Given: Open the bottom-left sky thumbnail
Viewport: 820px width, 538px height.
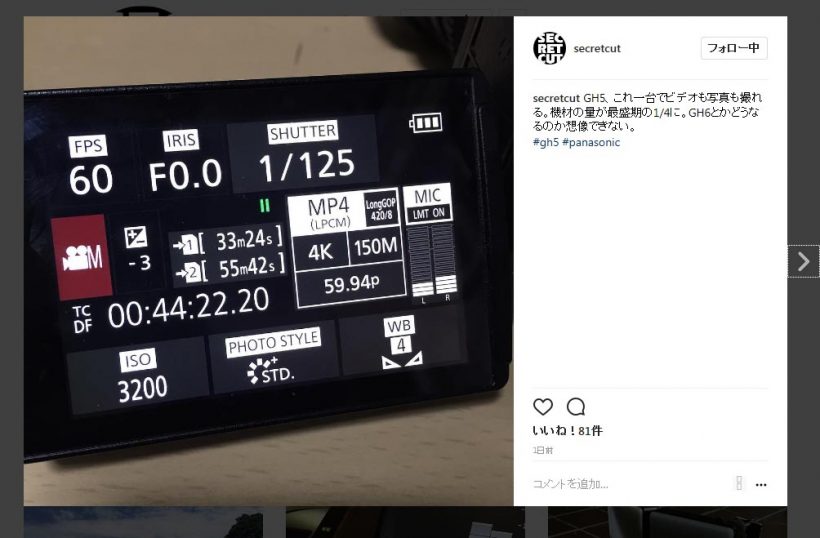Looking at the screenshot, I should (143, 522).
